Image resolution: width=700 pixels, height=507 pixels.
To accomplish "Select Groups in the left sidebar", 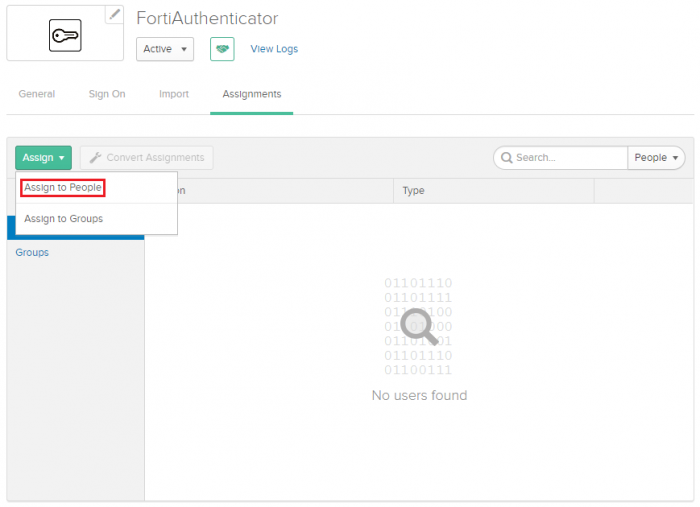I will click(x=32, y=253).
